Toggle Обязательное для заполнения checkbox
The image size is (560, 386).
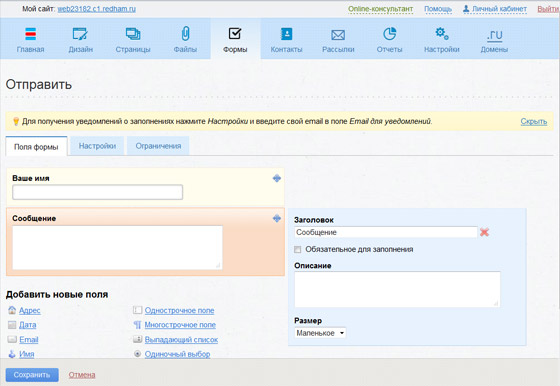(x=298, y=250)
